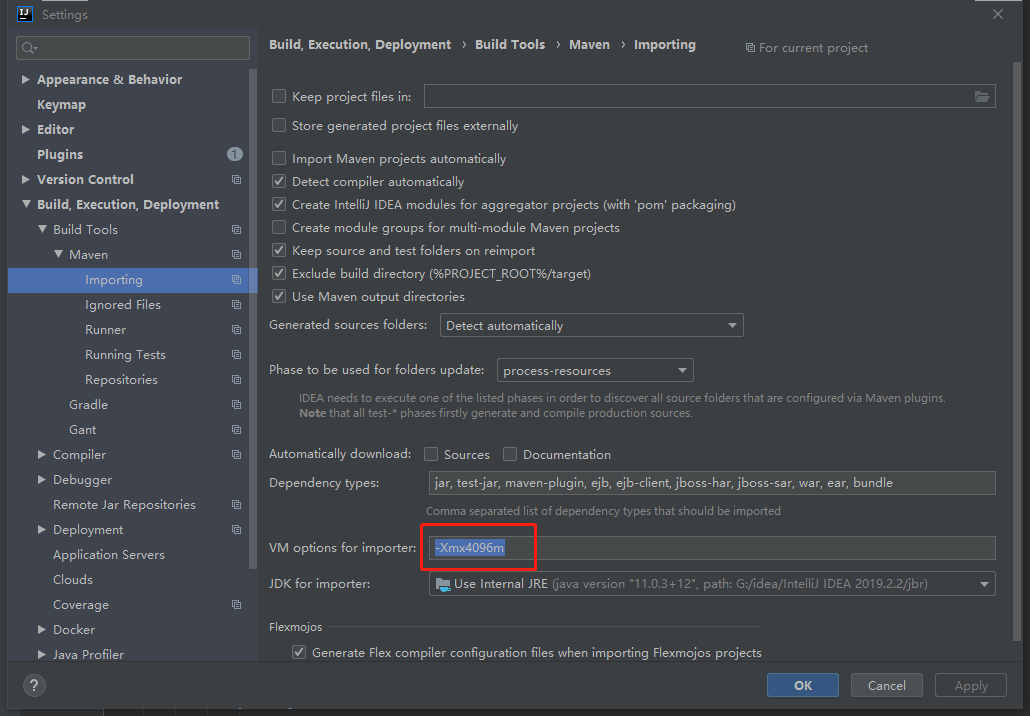Expand the Debugger node

42,479
